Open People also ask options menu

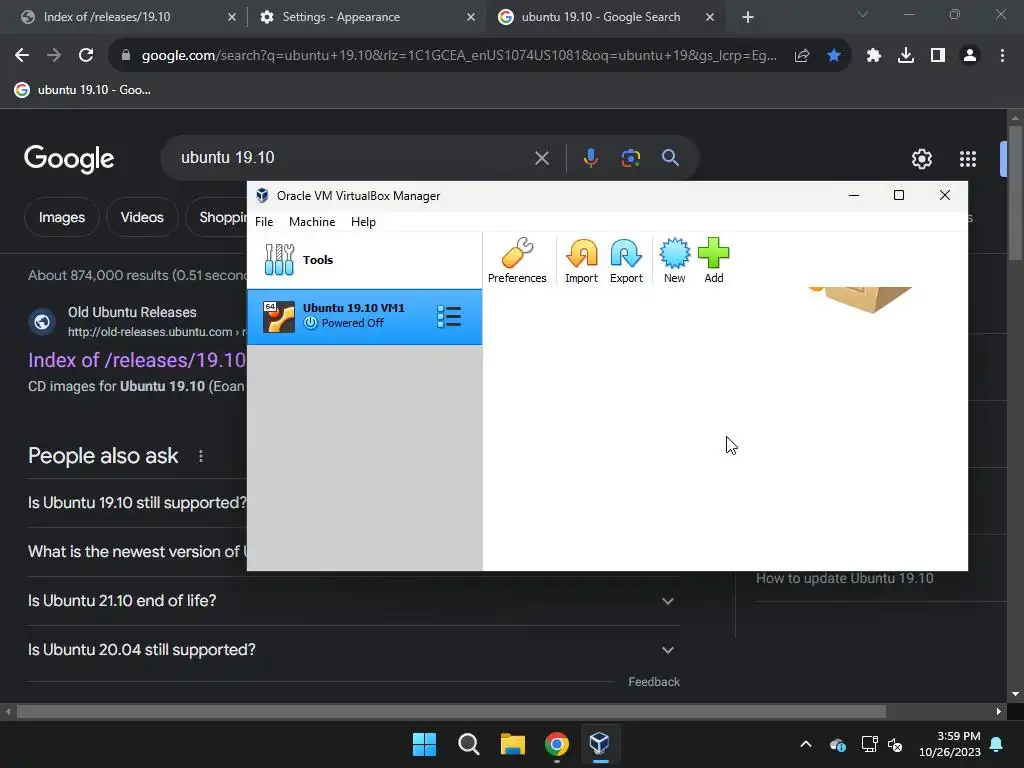pos(200,456)
